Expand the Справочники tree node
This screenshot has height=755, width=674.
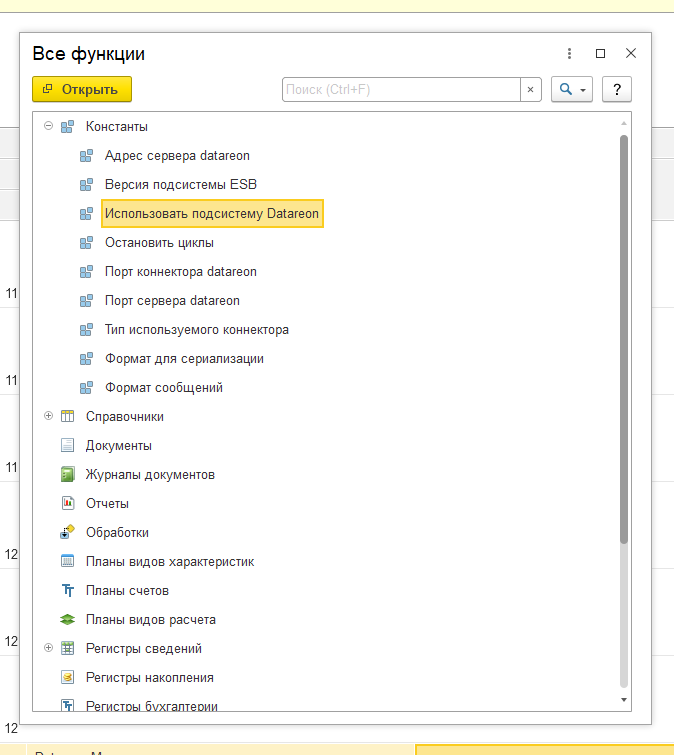tap(47, 416)
